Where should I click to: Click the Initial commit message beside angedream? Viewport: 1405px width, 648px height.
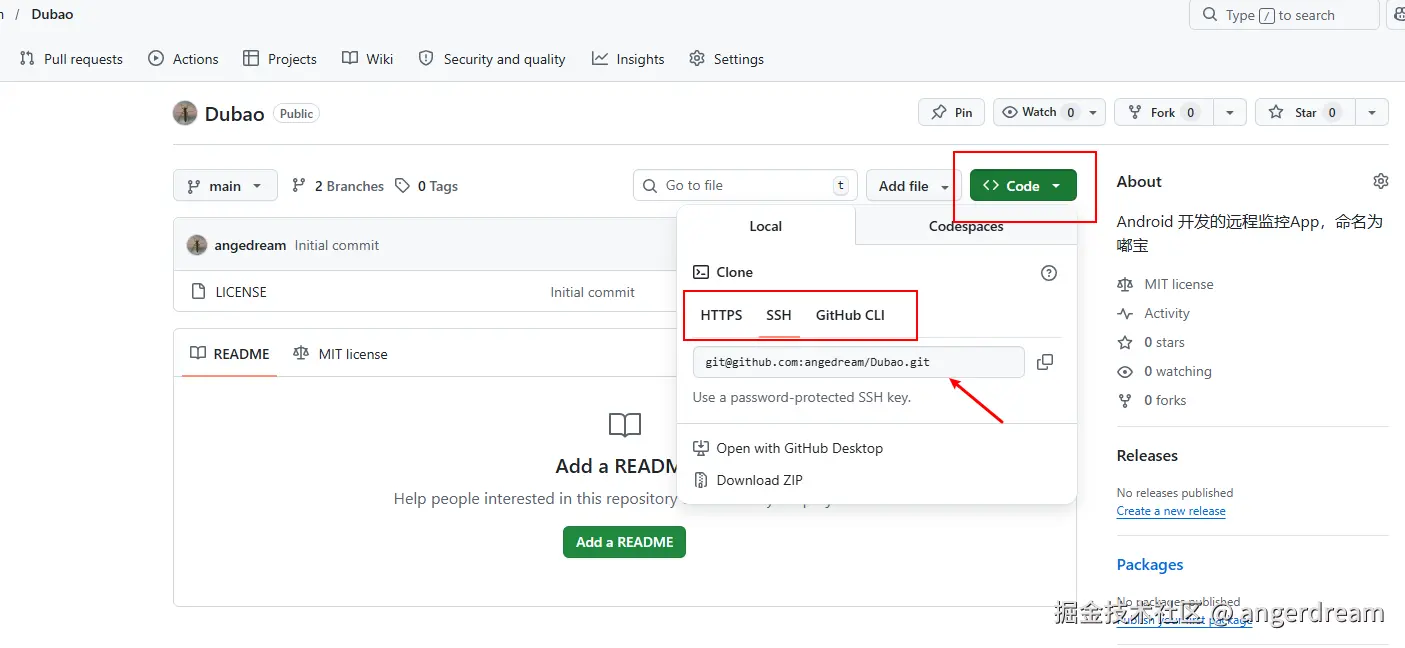click(x=337, y=245)
